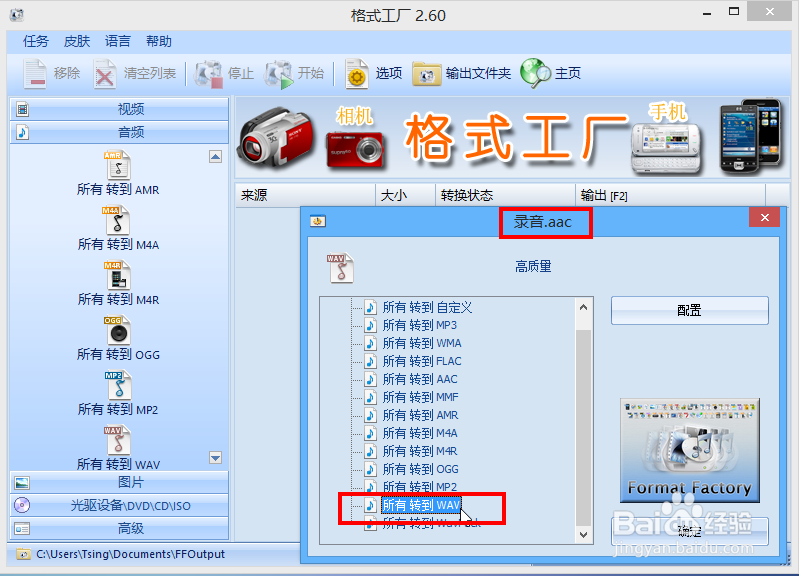The height and width of the screenshot is (576, 799).
Task: Click the 来源 column header
Action: (x=305, y=195)
